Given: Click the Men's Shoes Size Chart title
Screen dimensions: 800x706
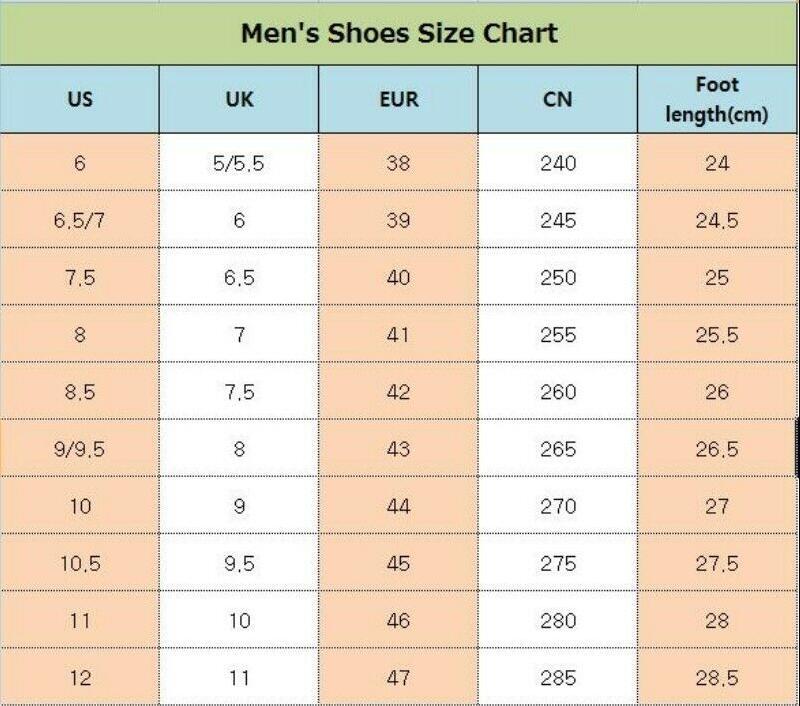Looking at the screenshot, I should tap(399, 33).
